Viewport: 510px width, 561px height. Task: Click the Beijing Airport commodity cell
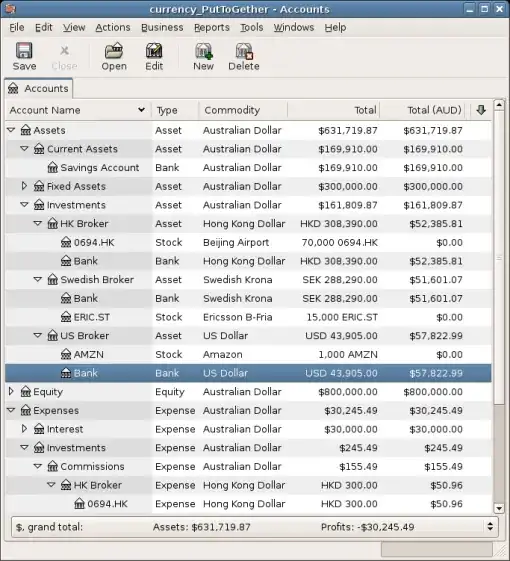[x=236, y=243]
